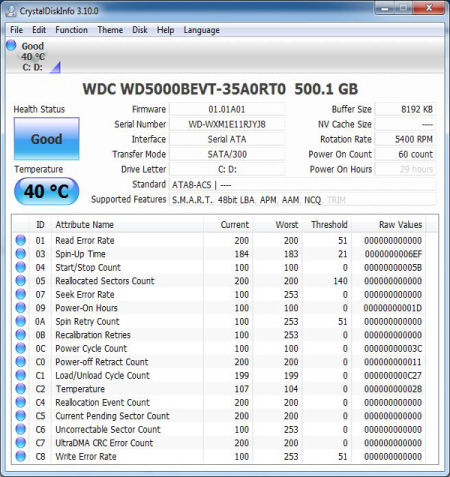Click the status orb for Current Pending Sector Count
Image resolution: width=450 pixels, height=477 pixels.
click(x=21, y=416)
